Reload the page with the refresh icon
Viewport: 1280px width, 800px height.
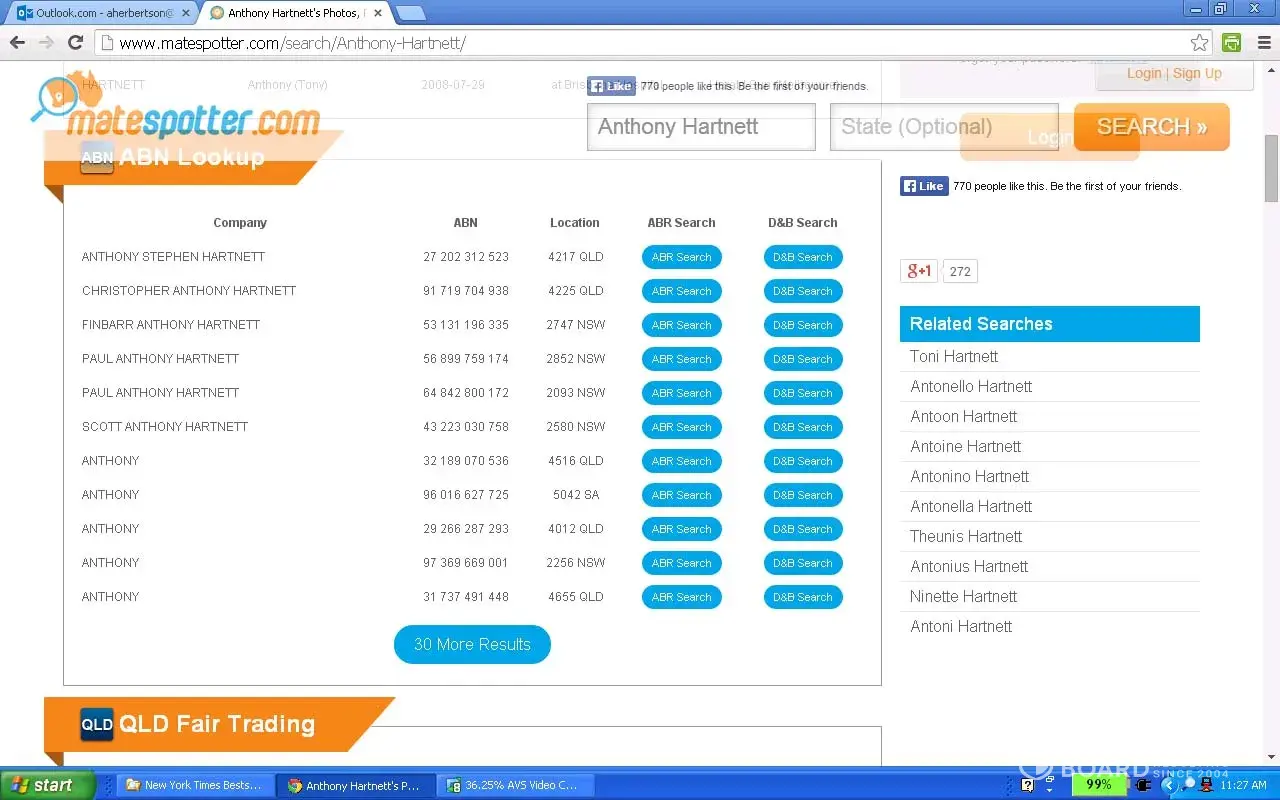point(75,42)
